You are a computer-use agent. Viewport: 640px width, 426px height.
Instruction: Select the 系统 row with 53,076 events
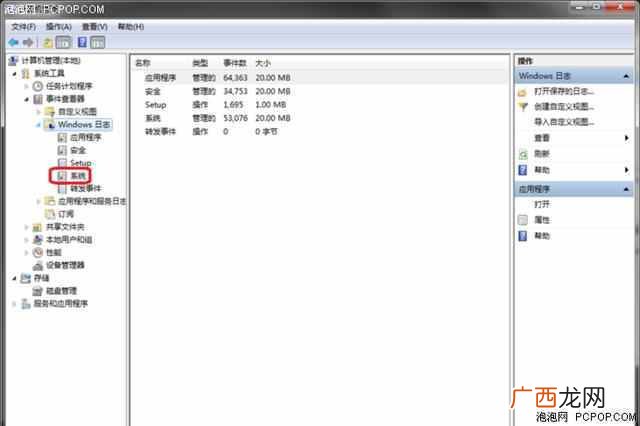click(320, 118)
